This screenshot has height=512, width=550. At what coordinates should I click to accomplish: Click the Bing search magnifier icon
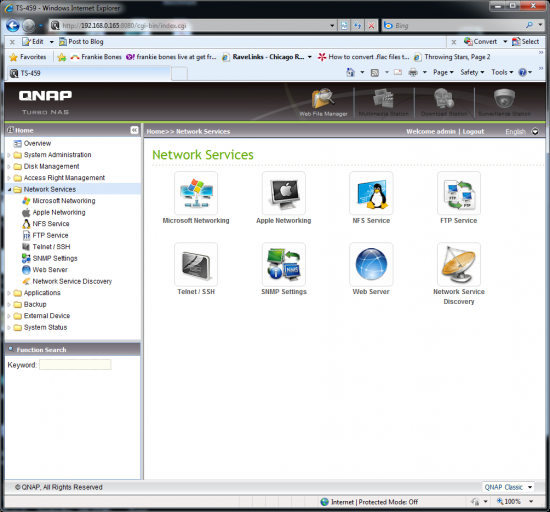click(529, 25)
